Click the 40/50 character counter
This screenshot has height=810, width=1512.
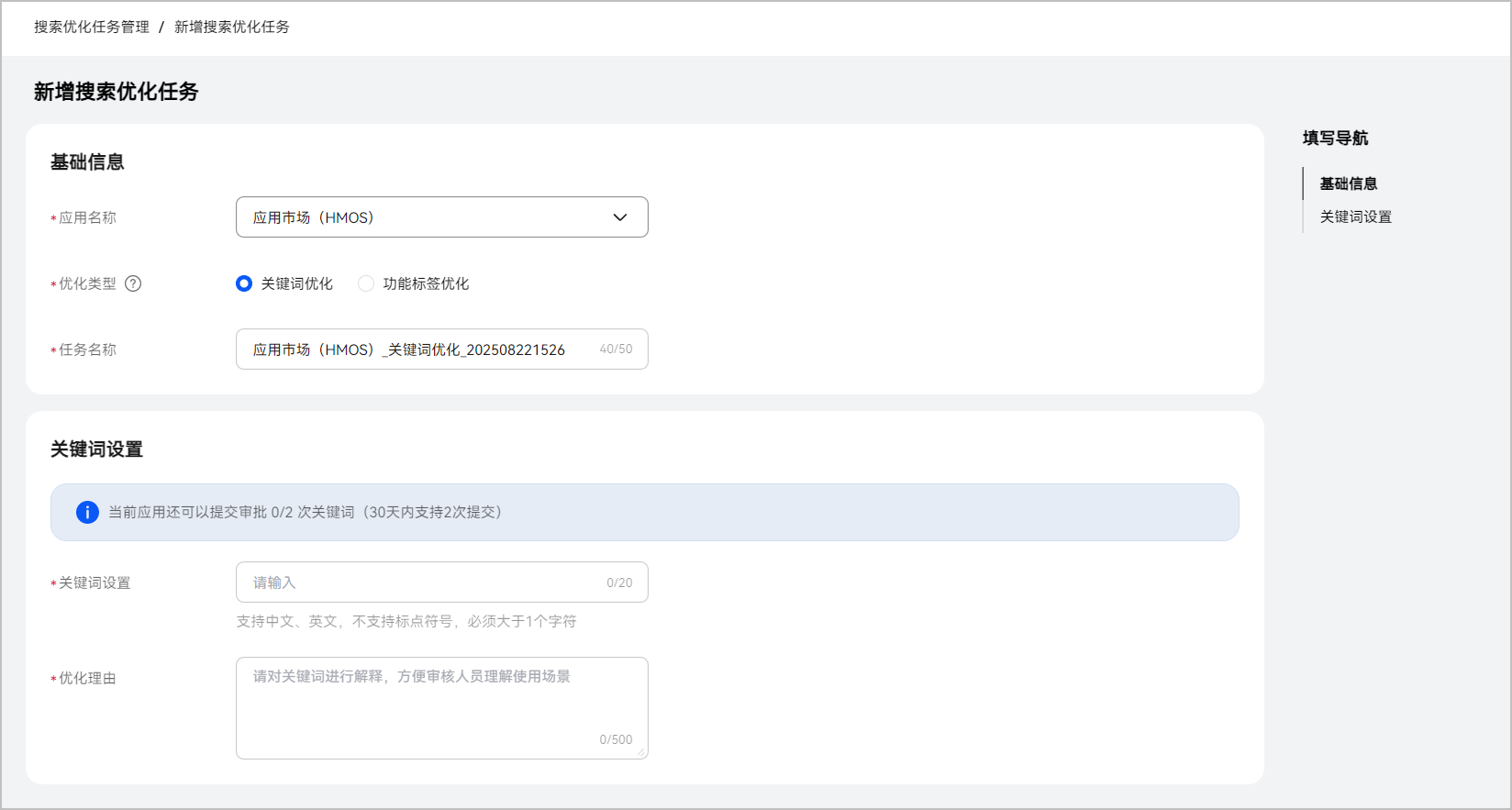[x=616, y=350]
